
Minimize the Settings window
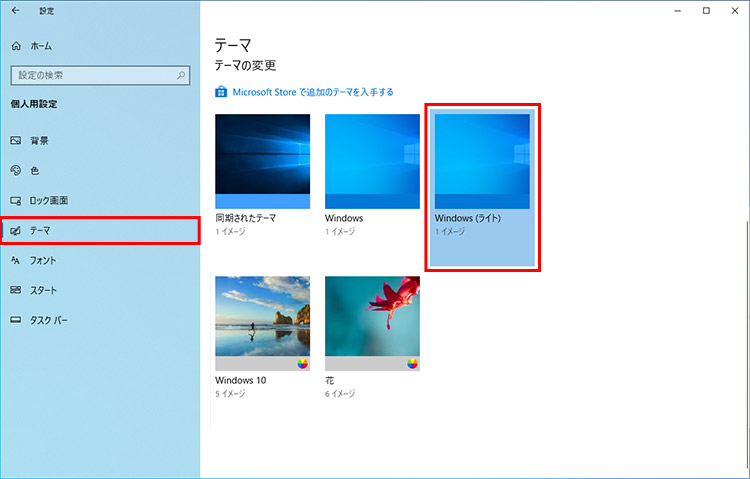pyautogui.click(x=678, y=11)
